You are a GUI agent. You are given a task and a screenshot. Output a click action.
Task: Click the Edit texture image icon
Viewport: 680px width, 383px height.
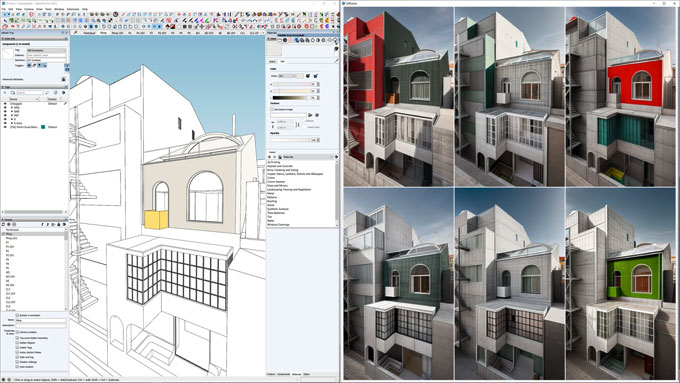[x=317, y=115]
